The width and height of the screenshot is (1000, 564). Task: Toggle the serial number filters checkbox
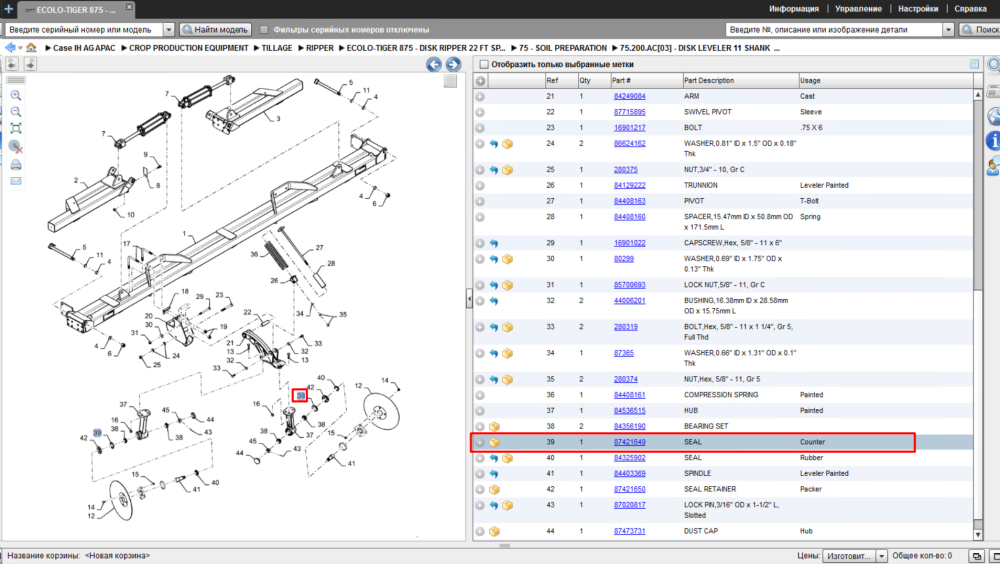point(264,29)
